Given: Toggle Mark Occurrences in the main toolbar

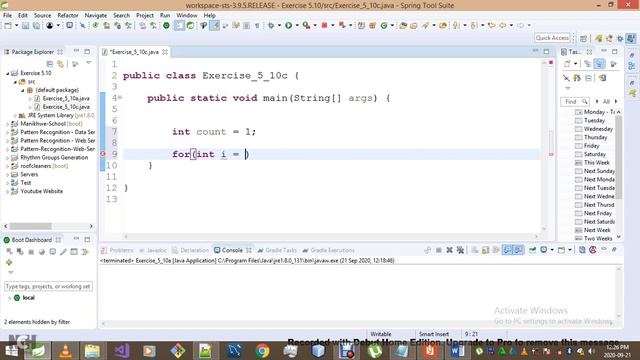Looking at the screenshot, I should (x=215, y=26).
